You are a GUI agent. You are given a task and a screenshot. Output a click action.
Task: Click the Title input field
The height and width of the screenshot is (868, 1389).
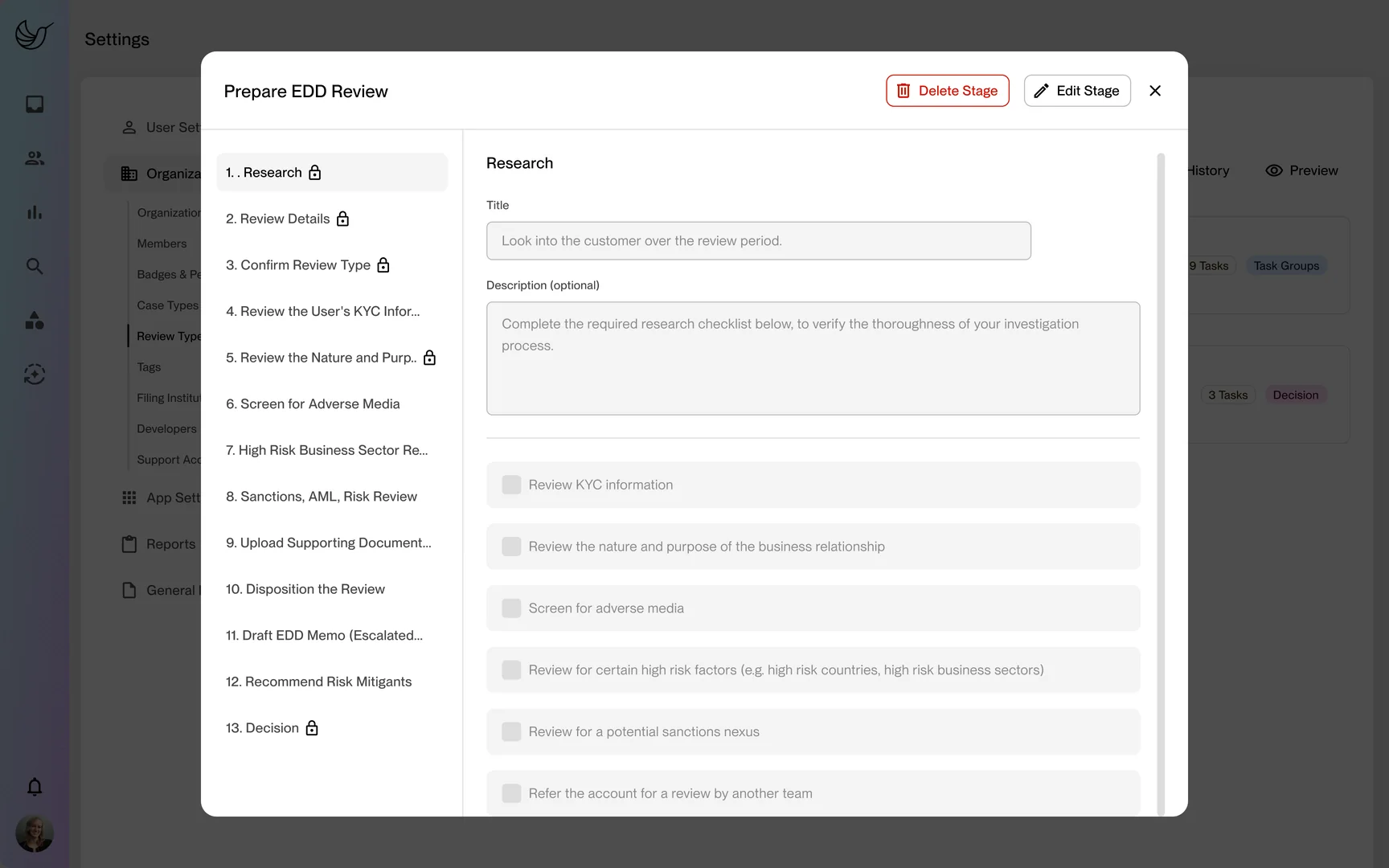759,240
